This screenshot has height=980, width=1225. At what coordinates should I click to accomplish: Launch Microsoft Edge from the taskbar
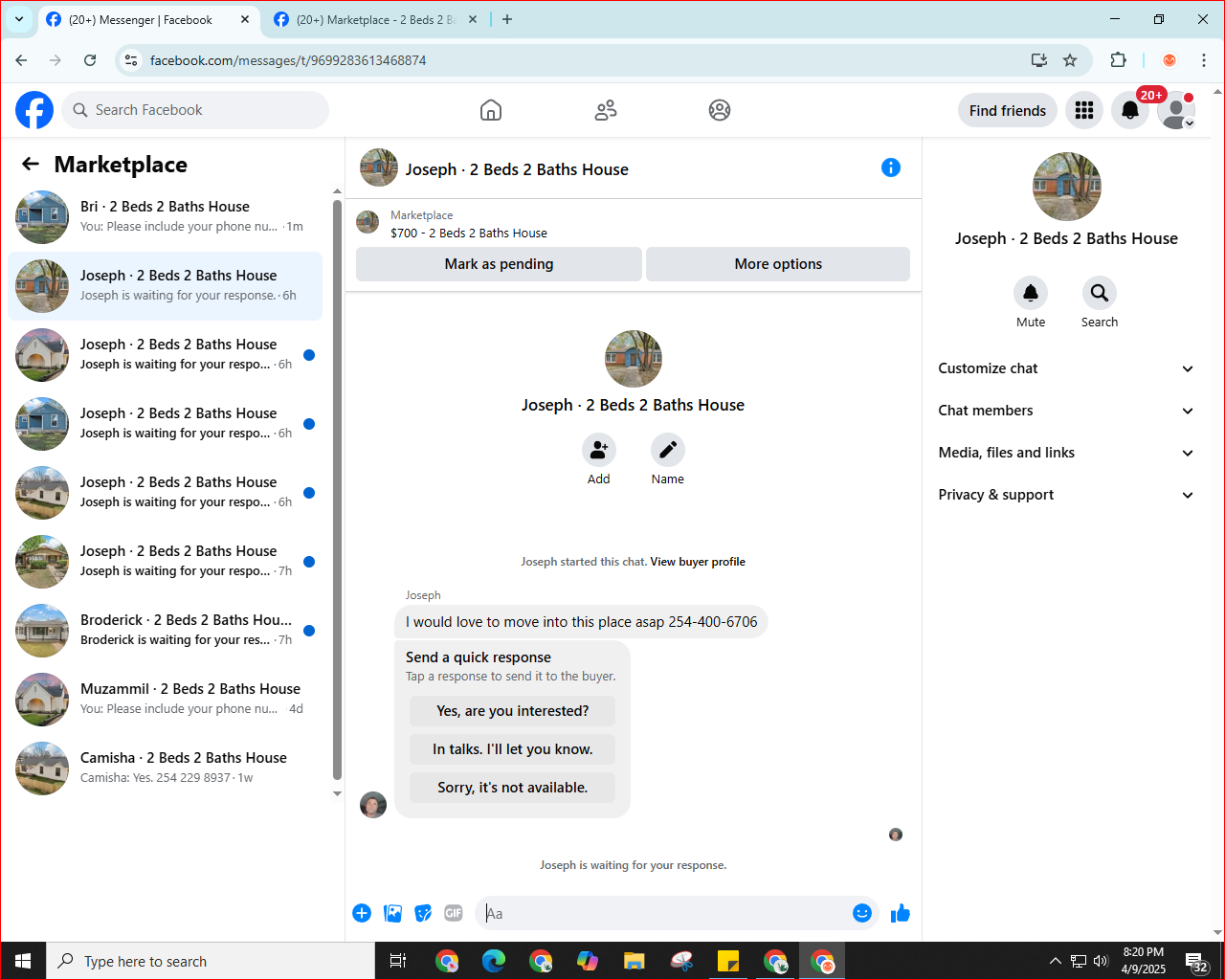pyautogui.click(x=494, y=961)
